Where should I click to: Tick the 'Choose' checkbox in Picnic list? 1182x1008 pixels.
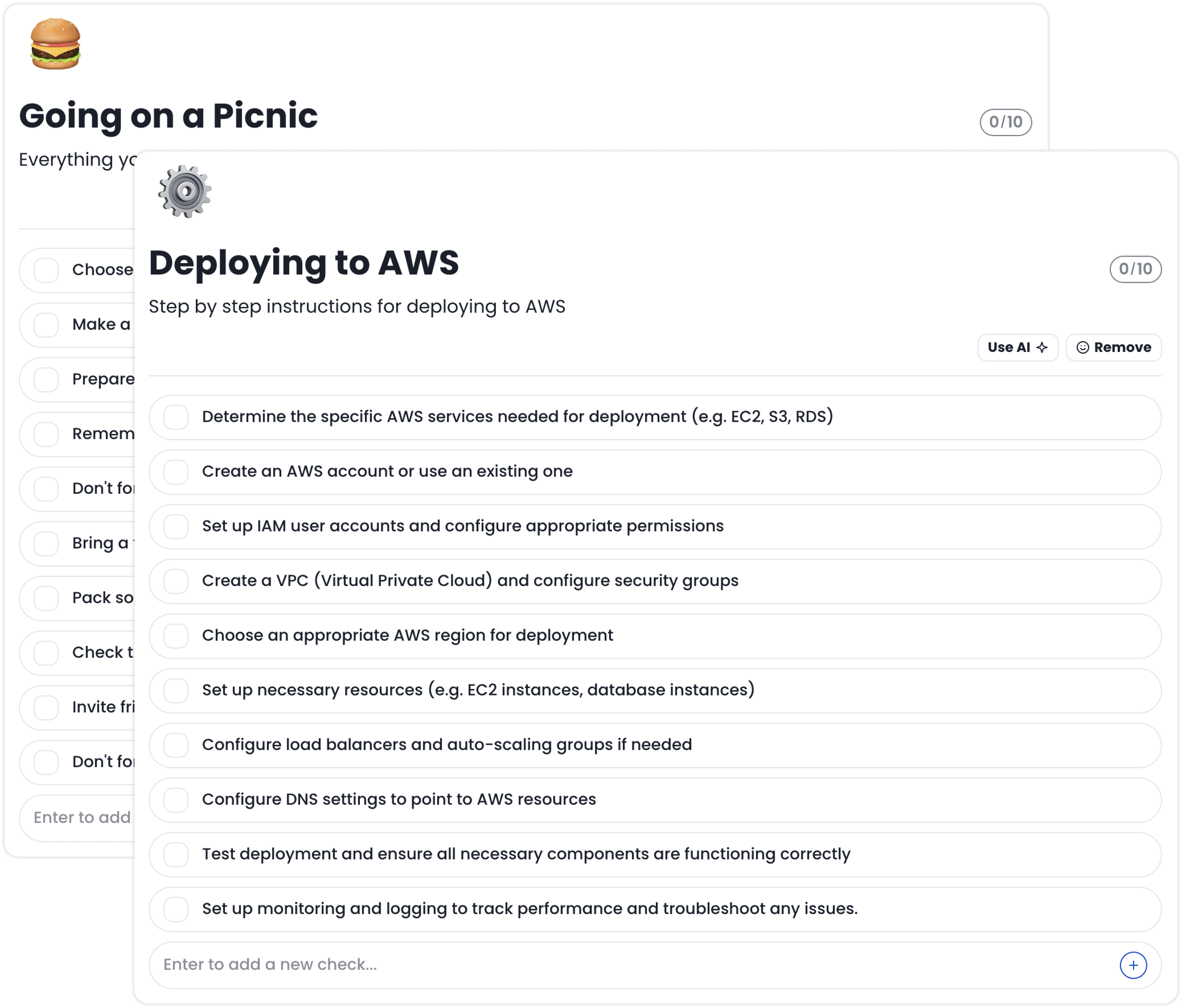(x=46, y=270)
